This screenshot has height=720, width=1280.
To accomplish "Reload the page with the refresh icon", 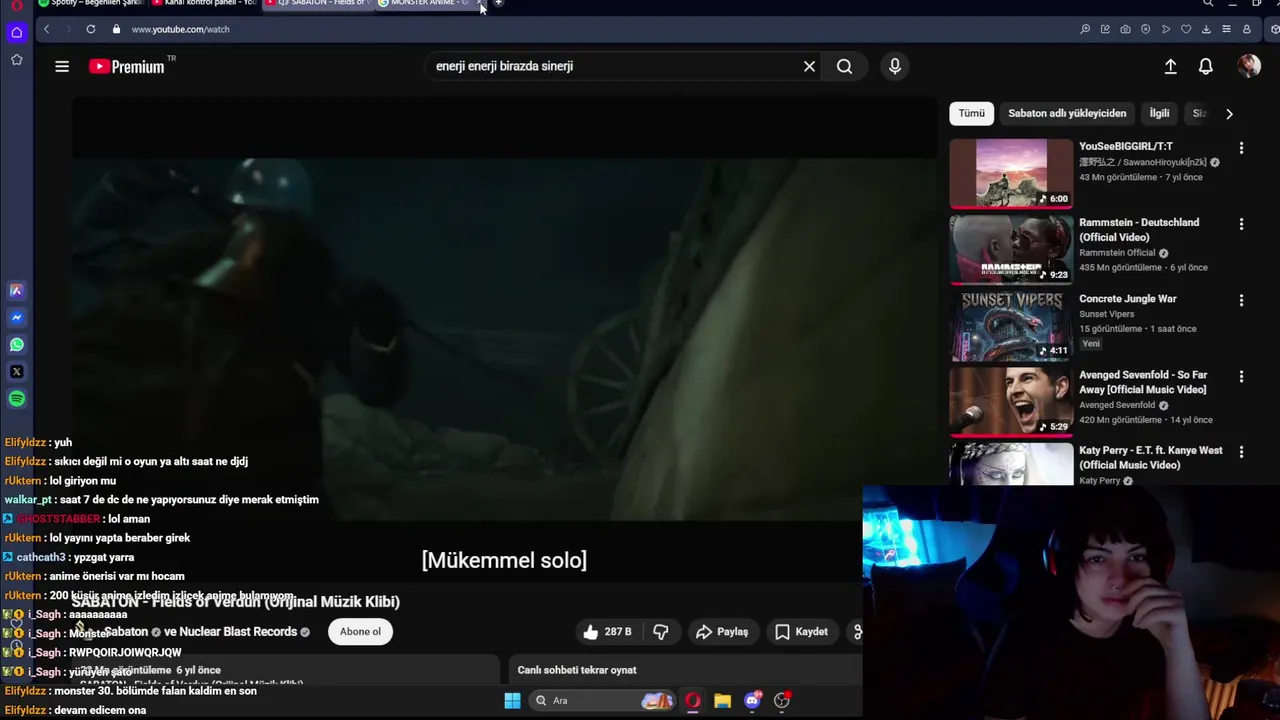I will tap(90, 29).
